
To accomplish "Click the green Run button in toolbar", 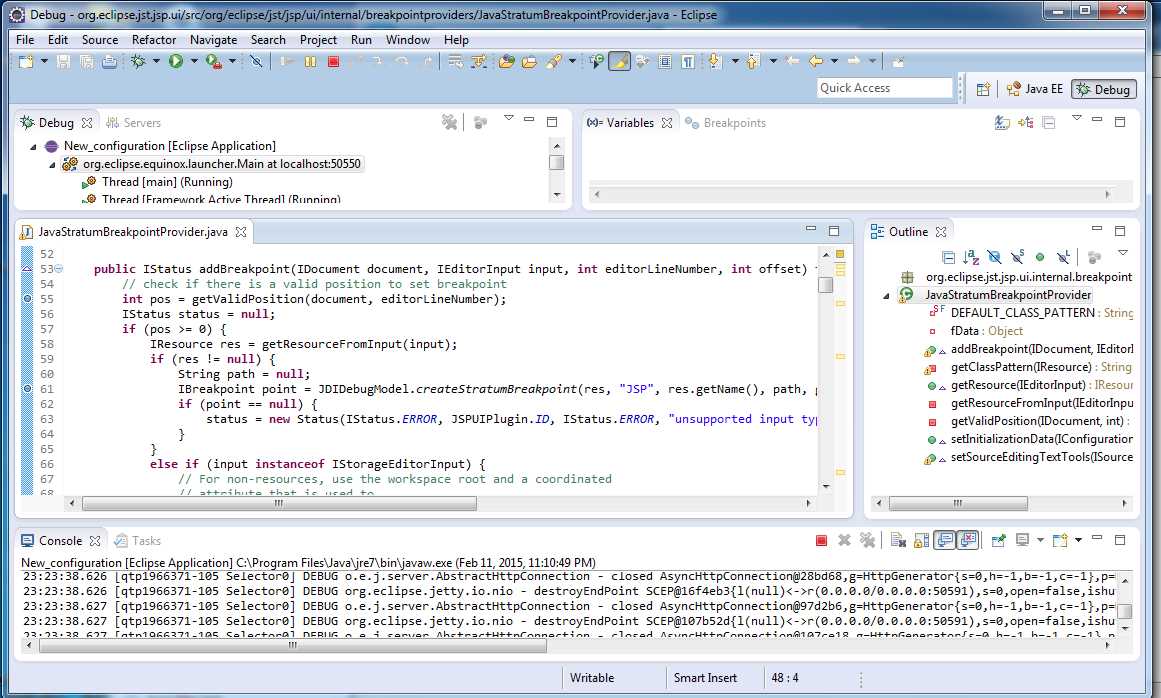I will pos(176,62).
